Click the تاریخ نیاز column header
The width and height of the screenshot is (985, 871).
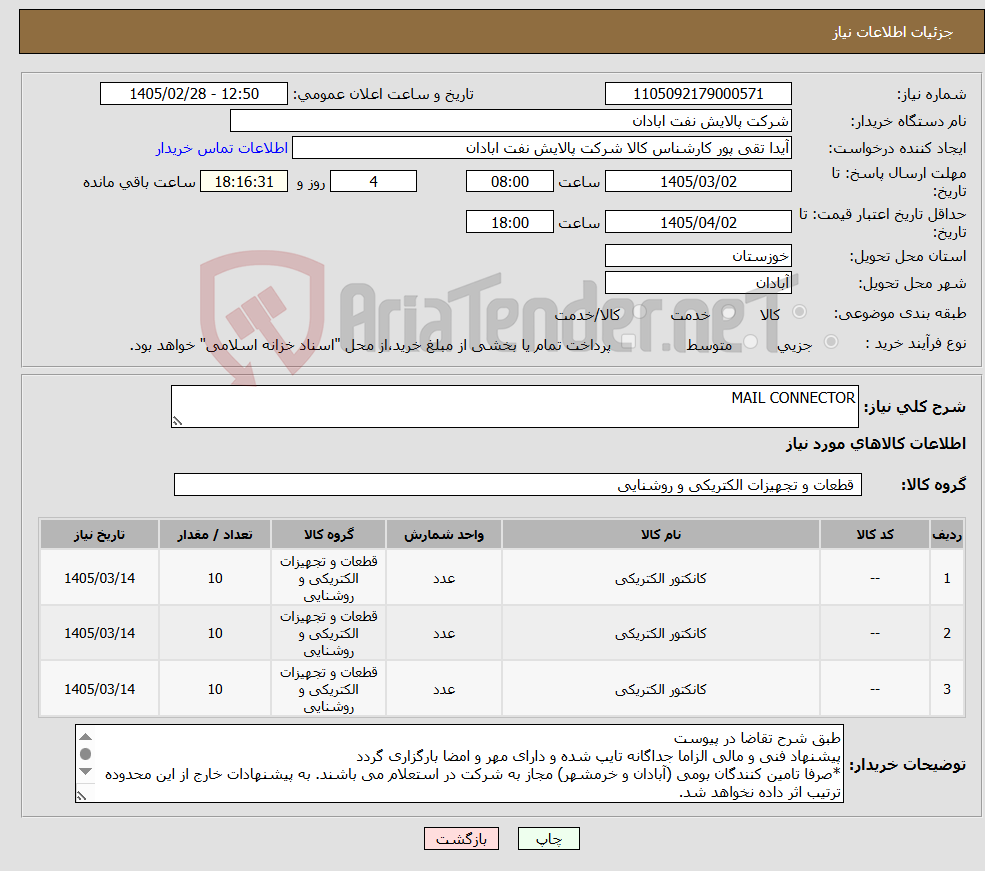tap(99, 534)
